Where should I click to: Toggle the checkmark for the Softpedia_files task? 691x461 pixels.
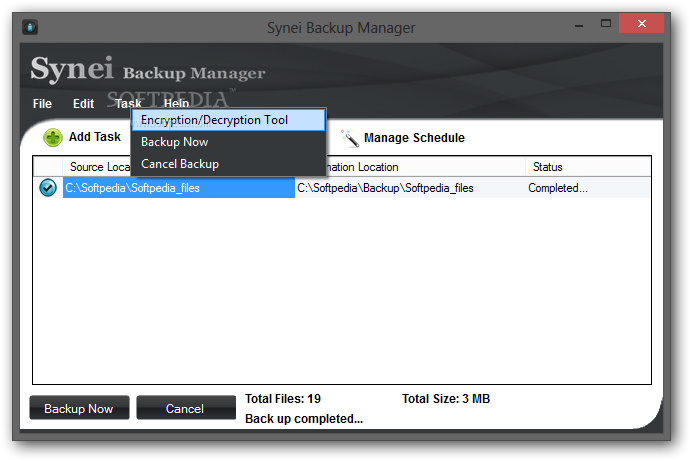click(x=48, y=188)
